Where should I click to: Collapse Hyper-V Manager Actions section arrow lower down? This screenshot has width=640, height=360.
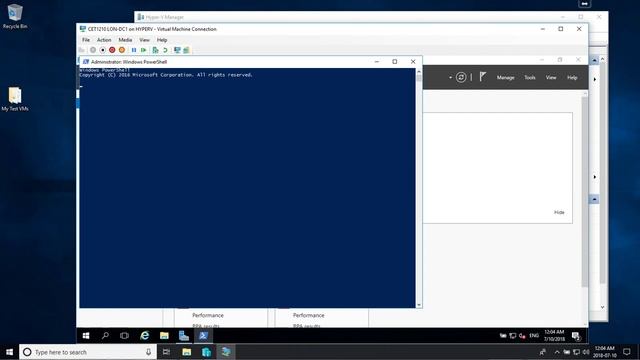(594, 199)
